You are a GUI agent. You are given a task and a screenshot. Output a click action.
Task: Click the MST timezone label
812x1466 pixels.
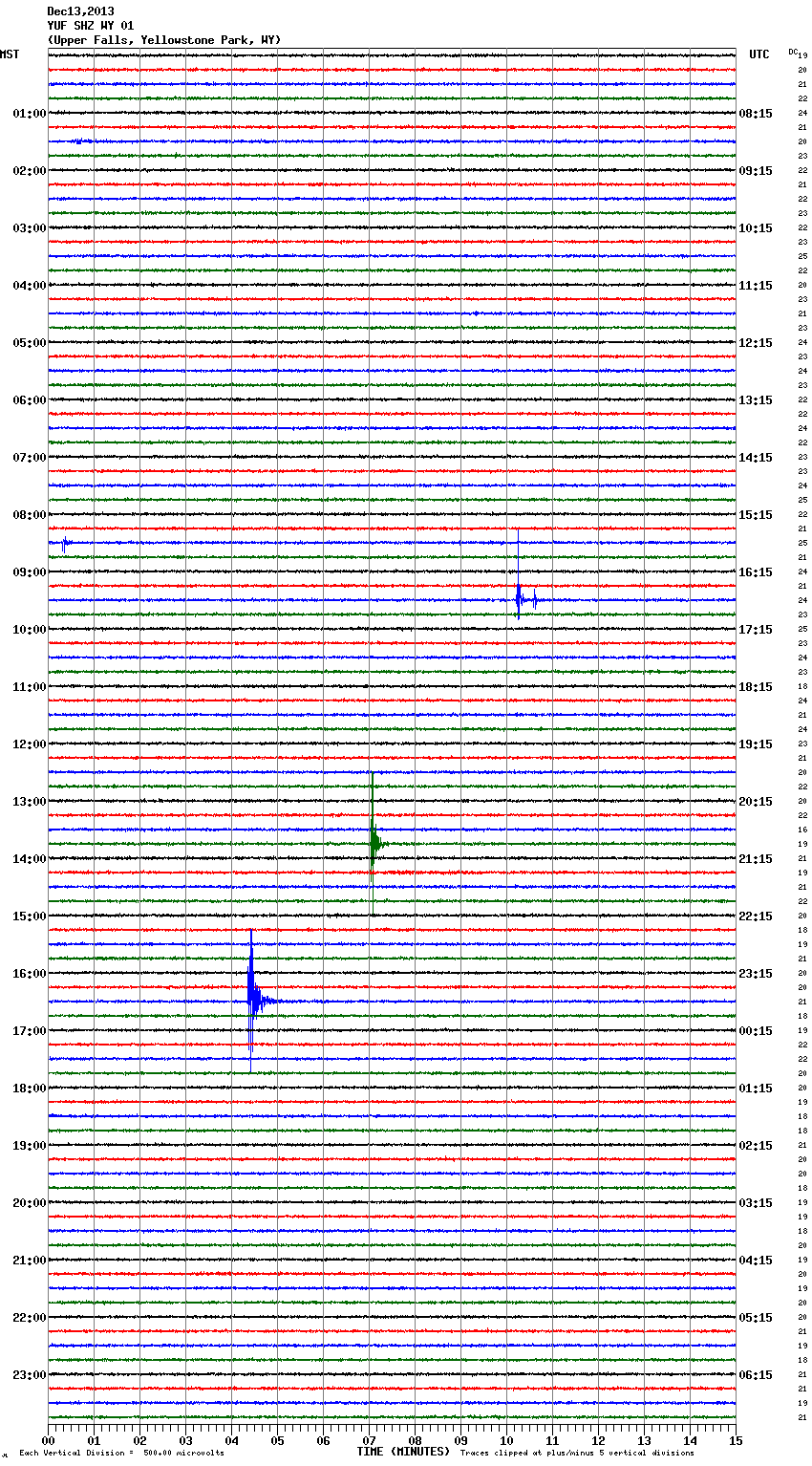pos(10,54)
